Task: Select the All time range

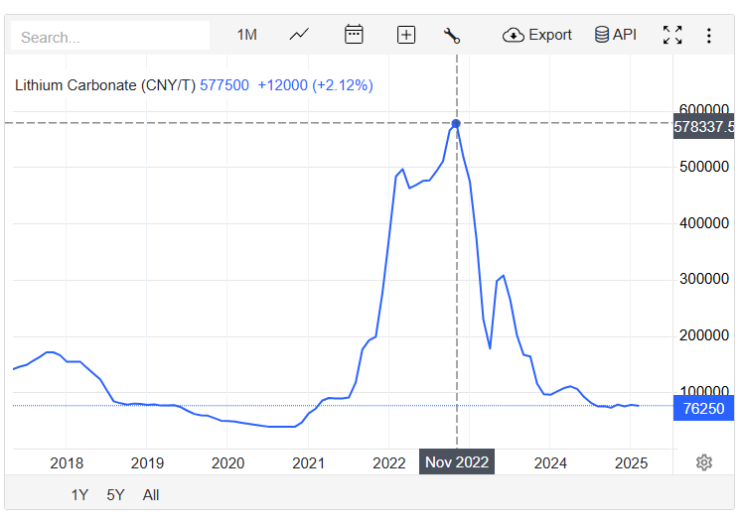Action: click(x=151, y=495)
